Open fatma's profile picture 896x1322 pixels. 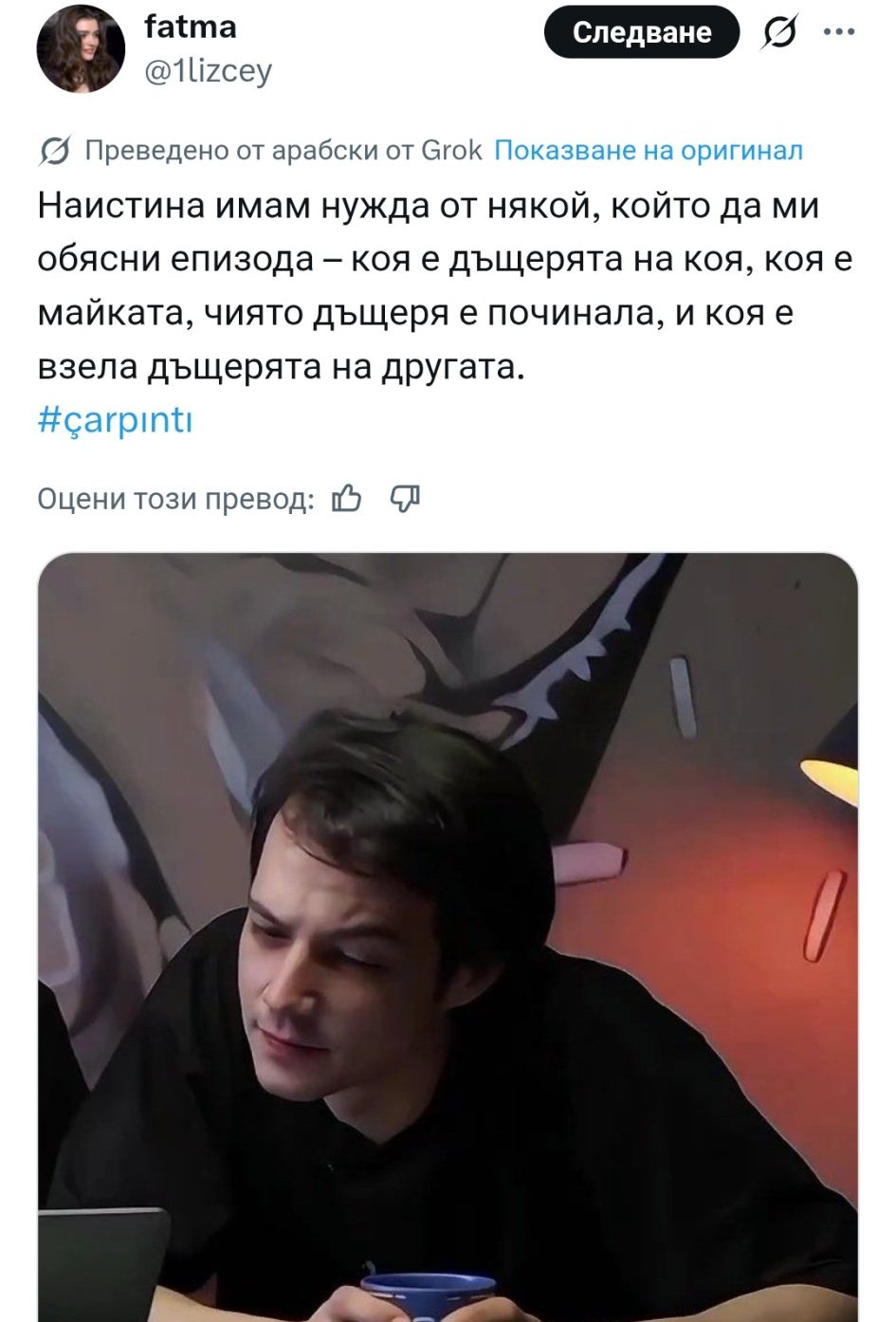81,47
